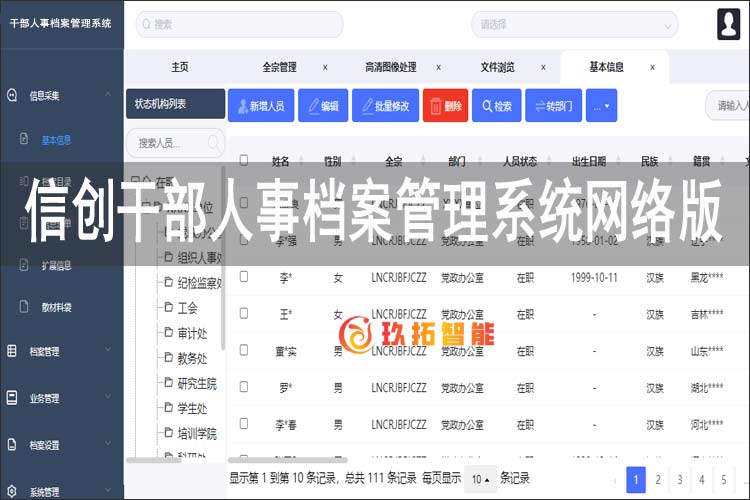Open the user avatar profile icon
The image size is (750, 500).
click(x=728, y=23)
